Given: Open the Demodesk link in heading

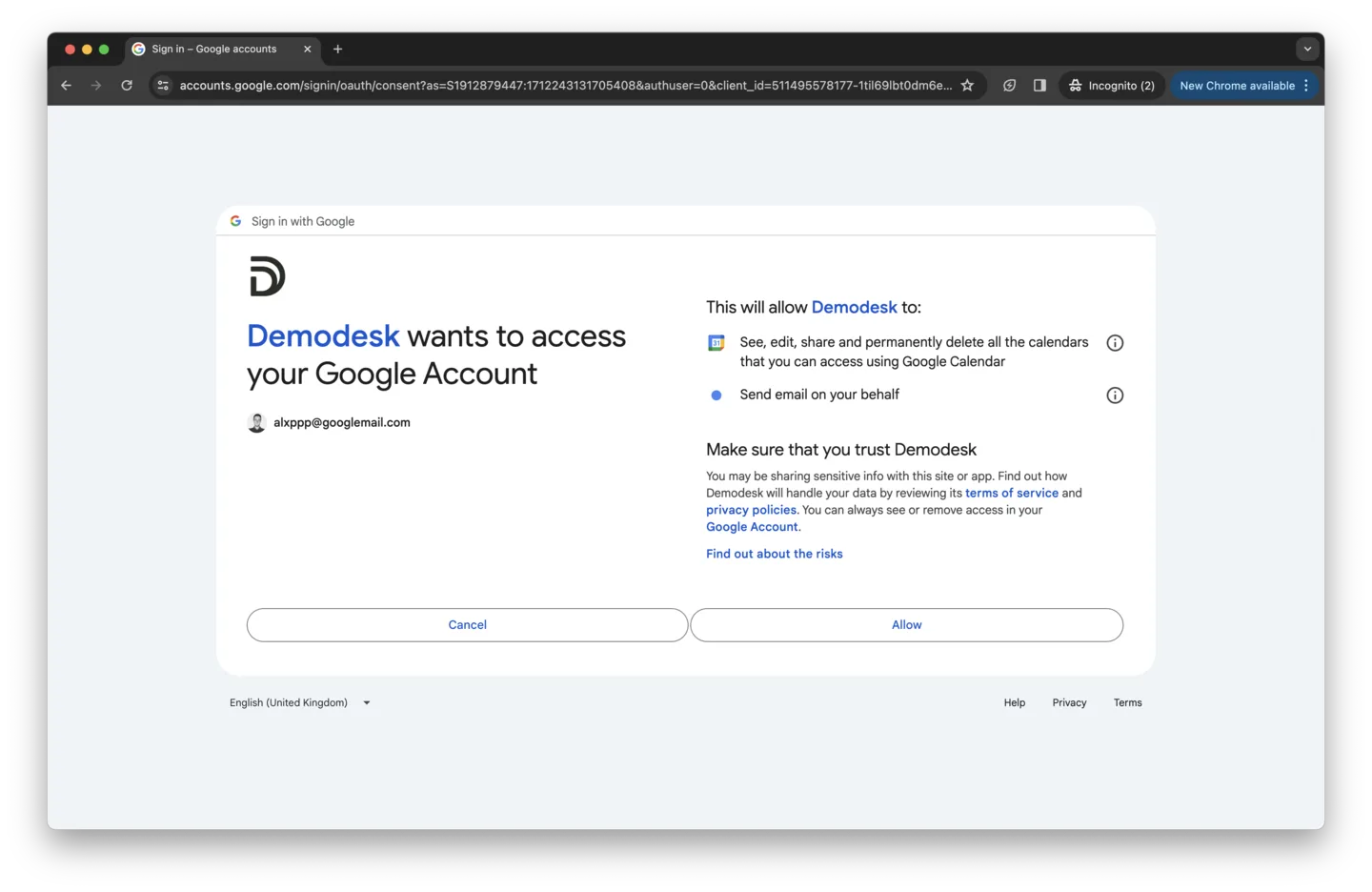Looking at the screenshot, I should [323, 336].
